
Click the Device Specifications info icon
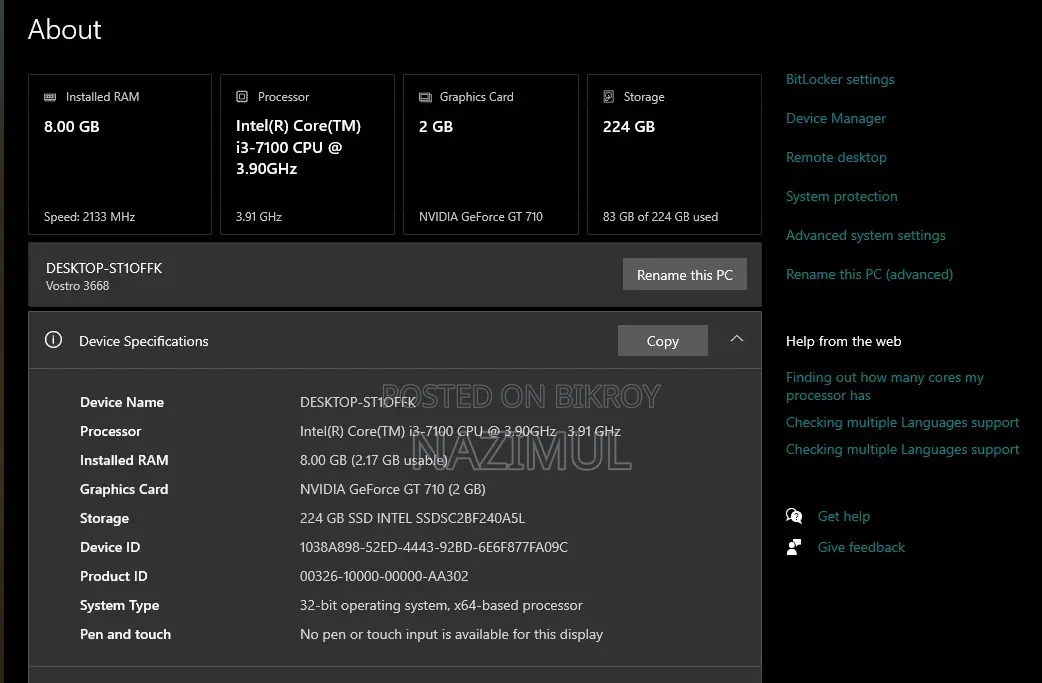tap(53, 340)
